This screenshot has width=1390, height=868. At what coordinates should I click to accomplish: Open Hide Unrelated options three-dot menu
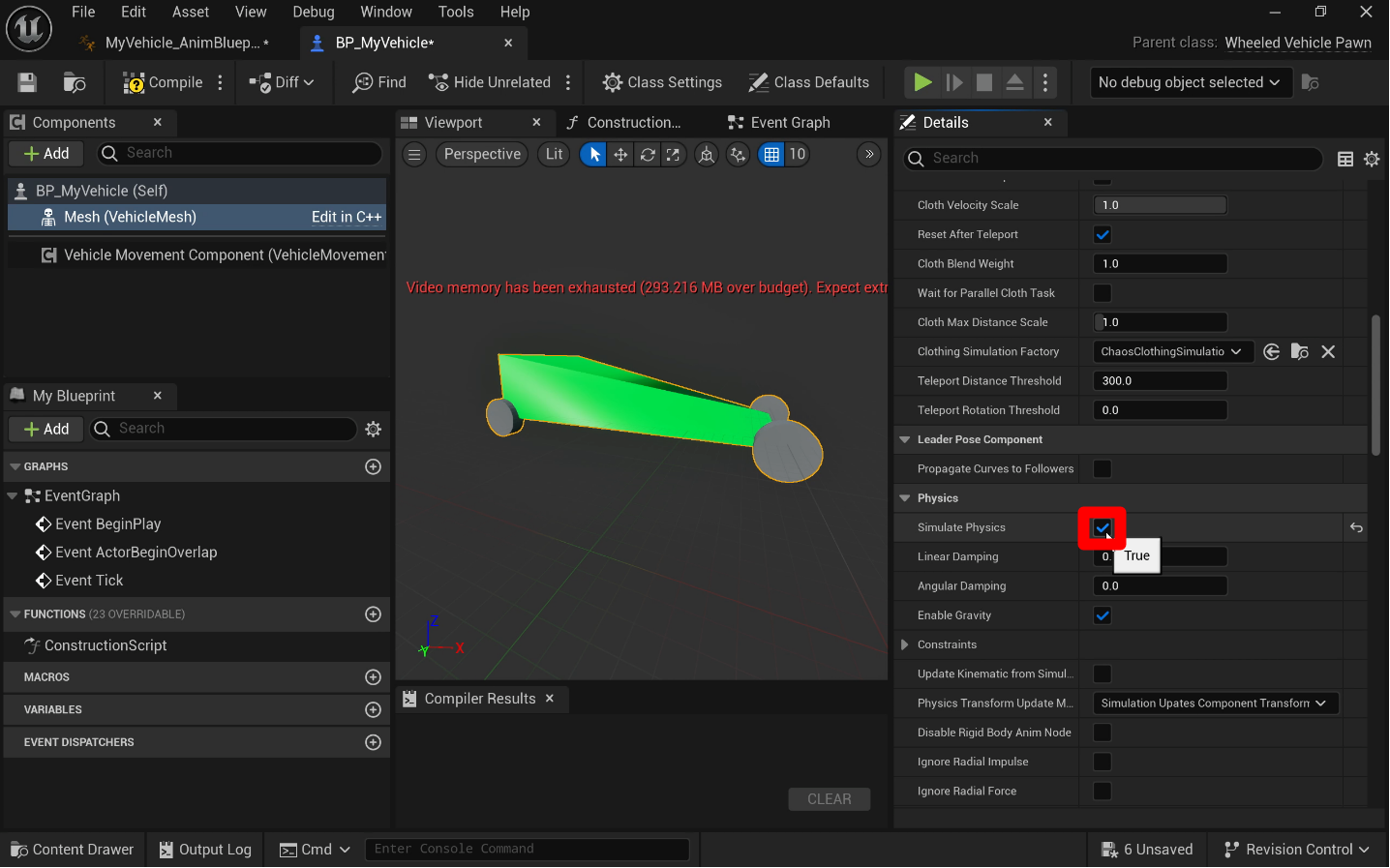pyautogui.click(x=568, y=82)
